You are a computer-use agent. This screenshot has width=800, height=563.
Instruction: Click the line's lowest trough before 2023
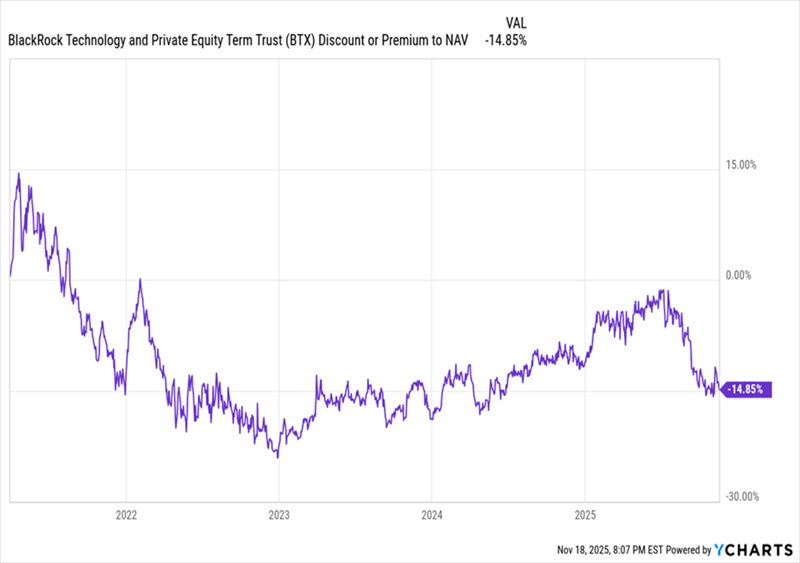277,457
